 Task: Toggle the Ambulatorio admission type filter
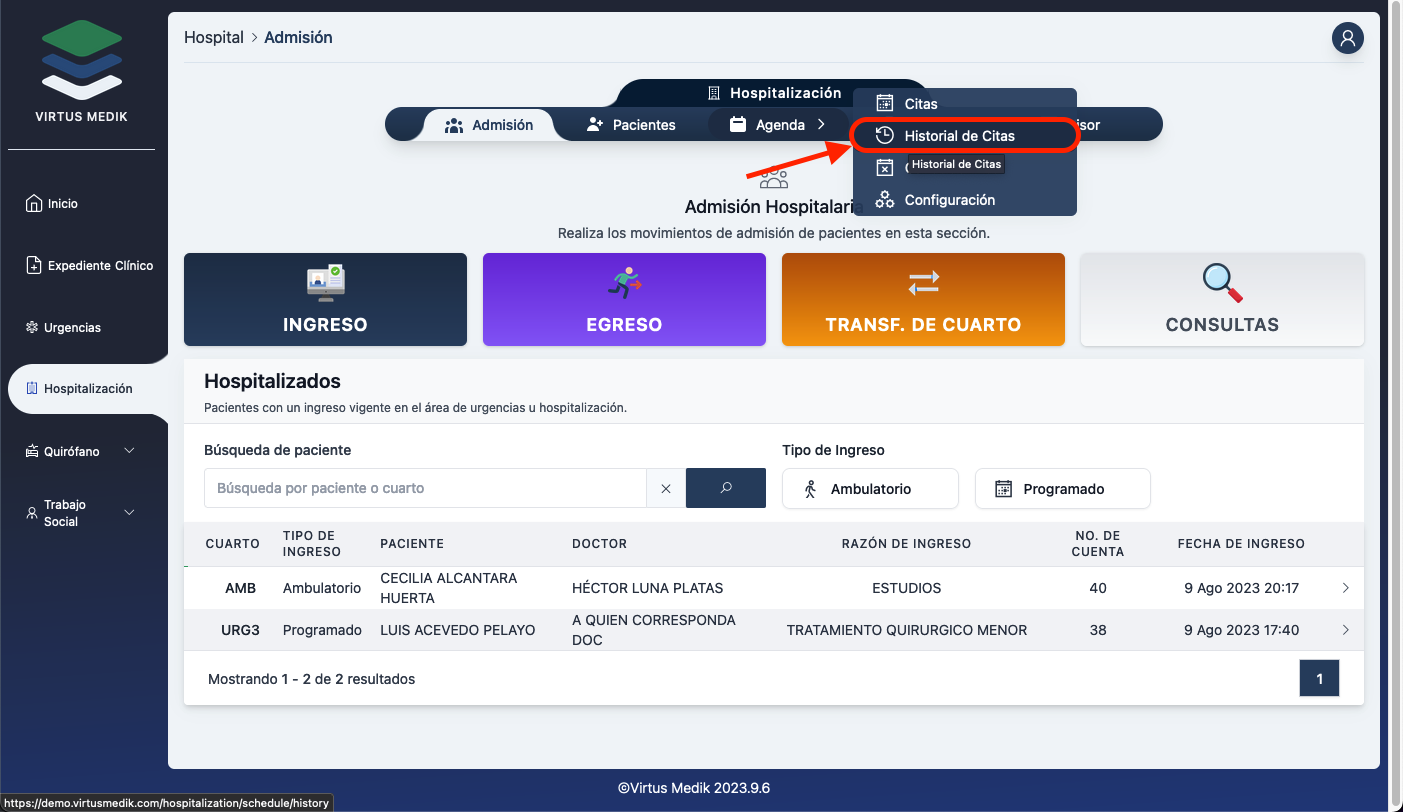pyautogui.click(x=869, y=489)
